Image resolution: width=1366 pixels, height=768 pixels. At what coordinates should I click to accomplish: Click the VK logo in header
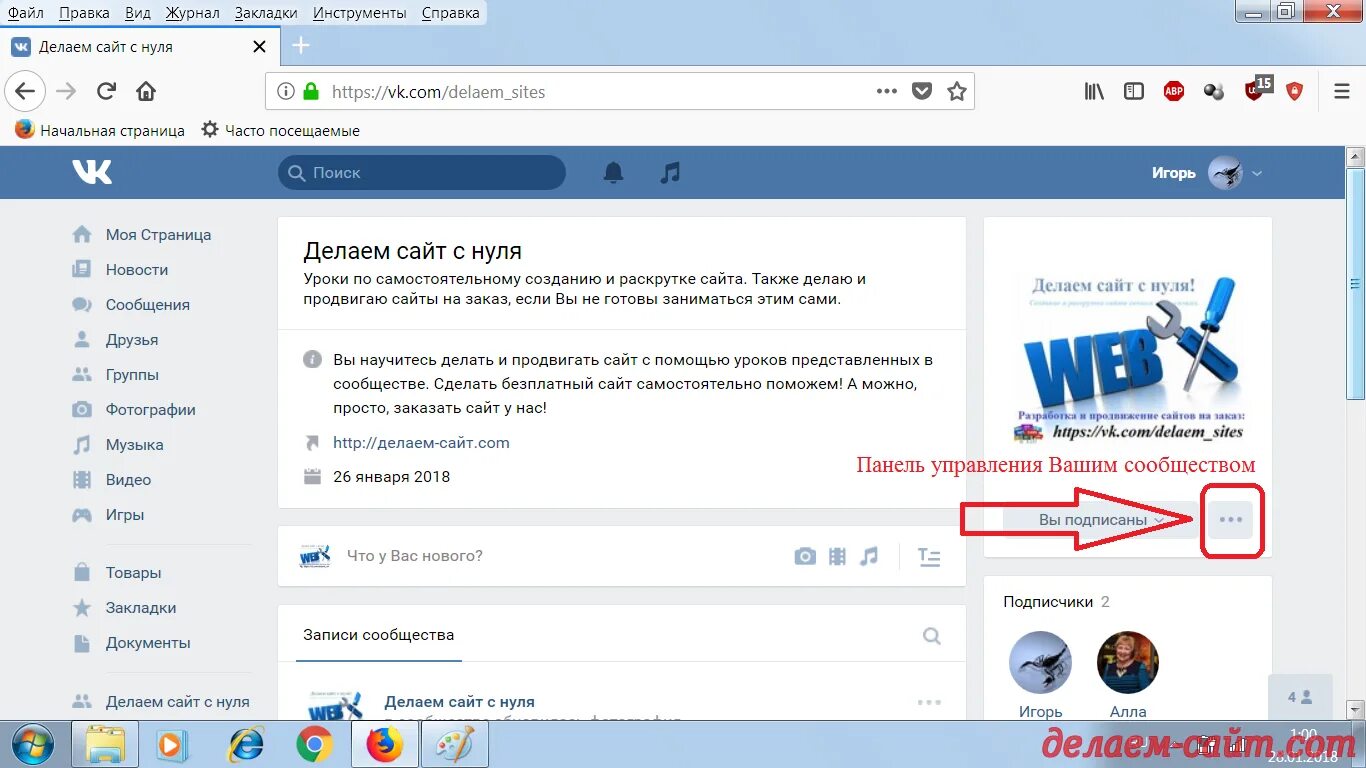point(92,172)
